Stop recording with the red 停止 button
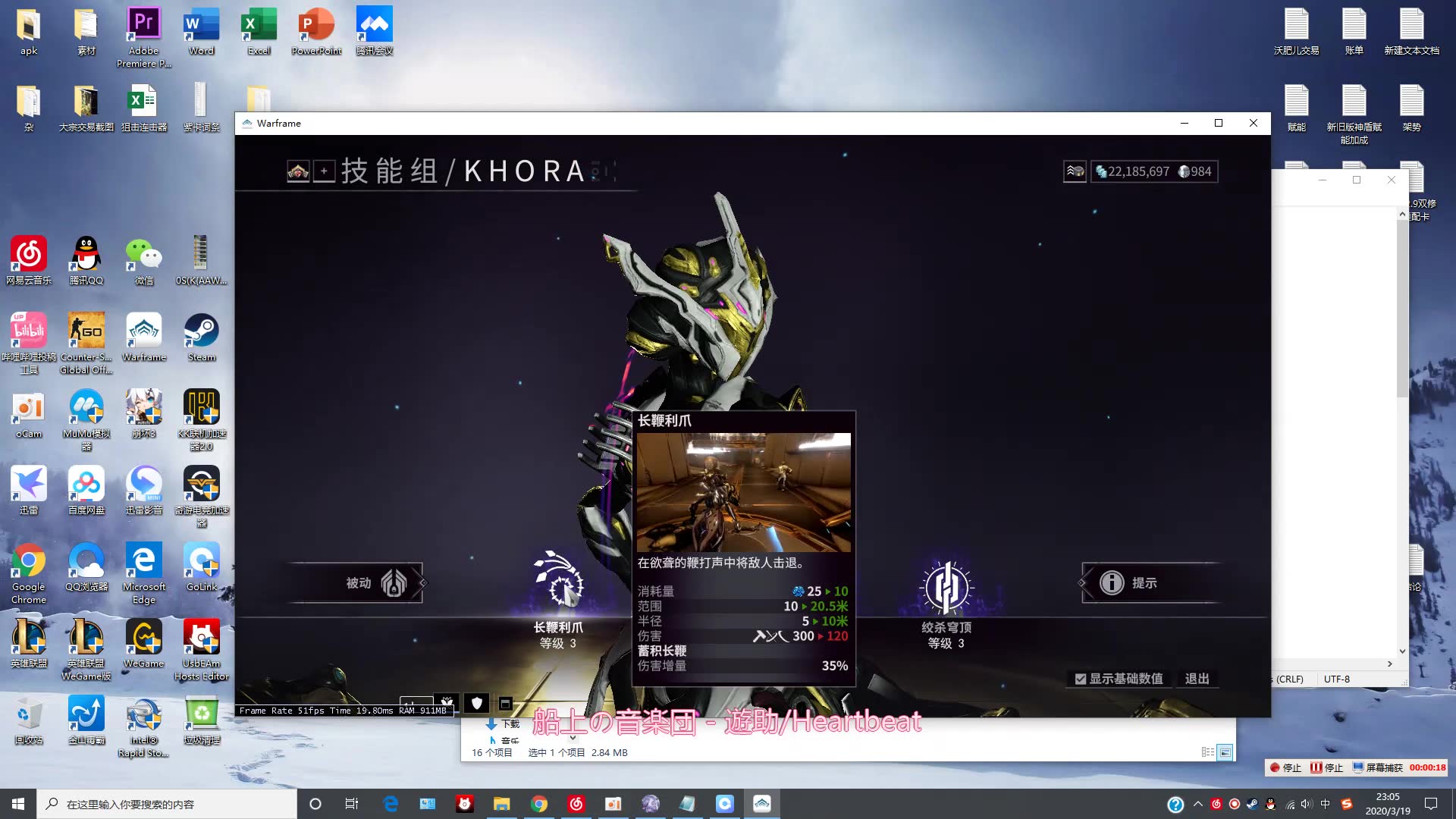The width and height of the screenshot is (1456, 819). (1285, 767)
